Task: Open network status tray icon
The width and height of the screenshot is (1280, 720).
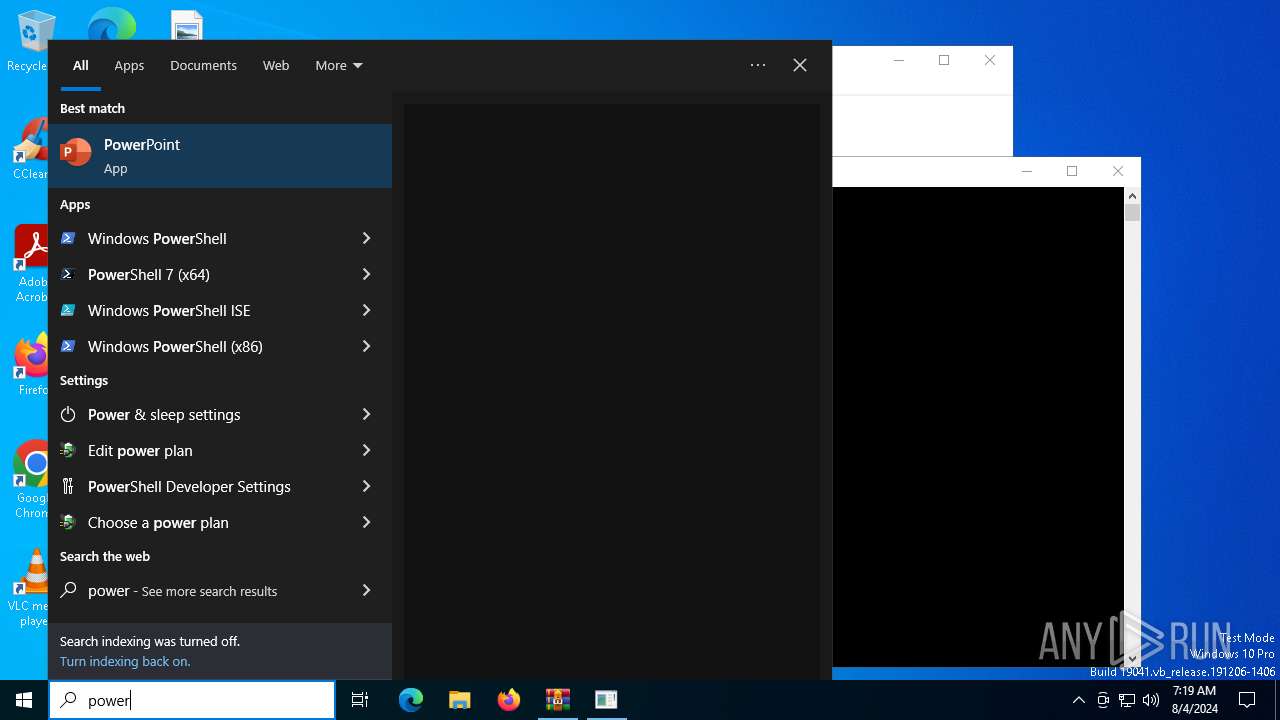Action: [x=1127, y=700]
